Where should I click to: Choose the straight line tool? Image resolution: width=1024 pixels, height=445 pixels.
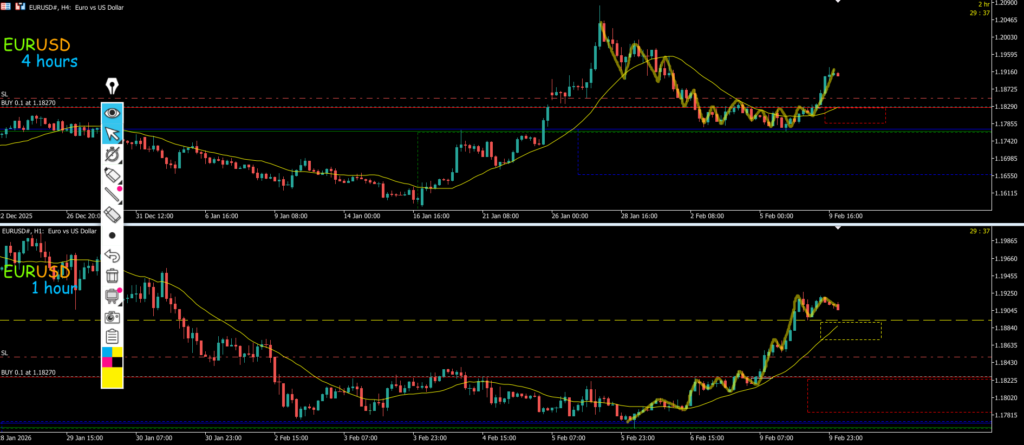[x=112, y=194]
